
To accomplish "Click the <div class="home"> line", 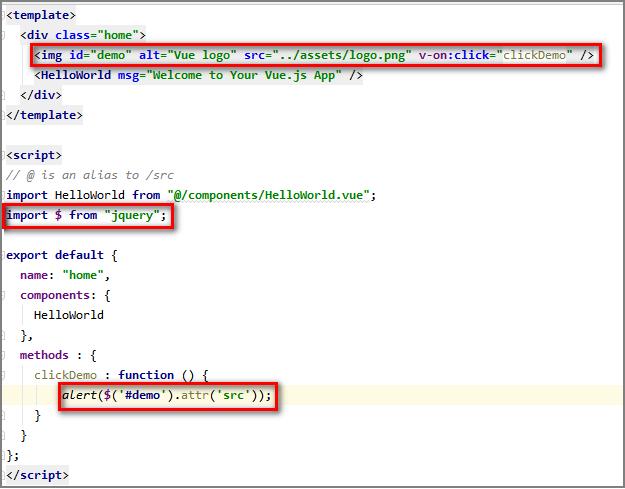I will (83, 35).
